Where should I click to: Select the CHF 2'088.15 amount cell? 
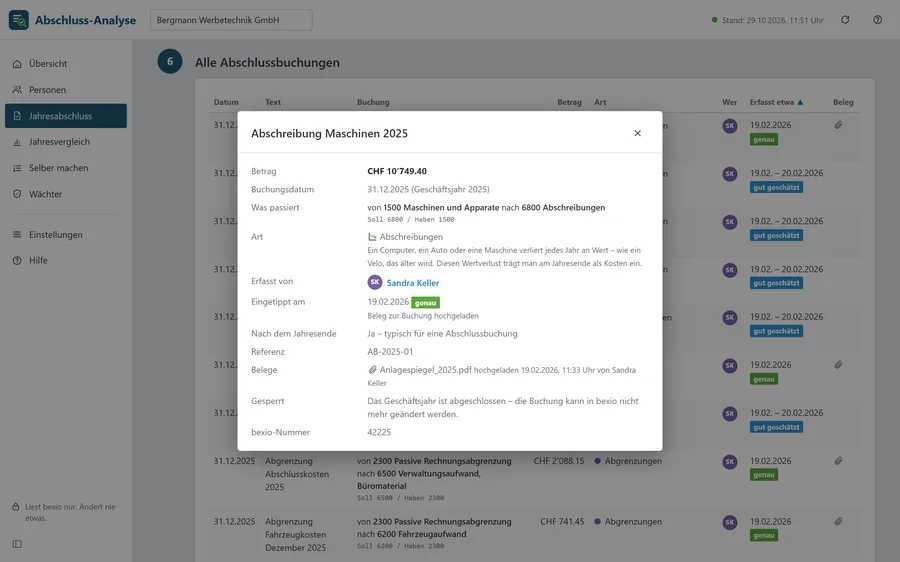(x=558, y=461)
